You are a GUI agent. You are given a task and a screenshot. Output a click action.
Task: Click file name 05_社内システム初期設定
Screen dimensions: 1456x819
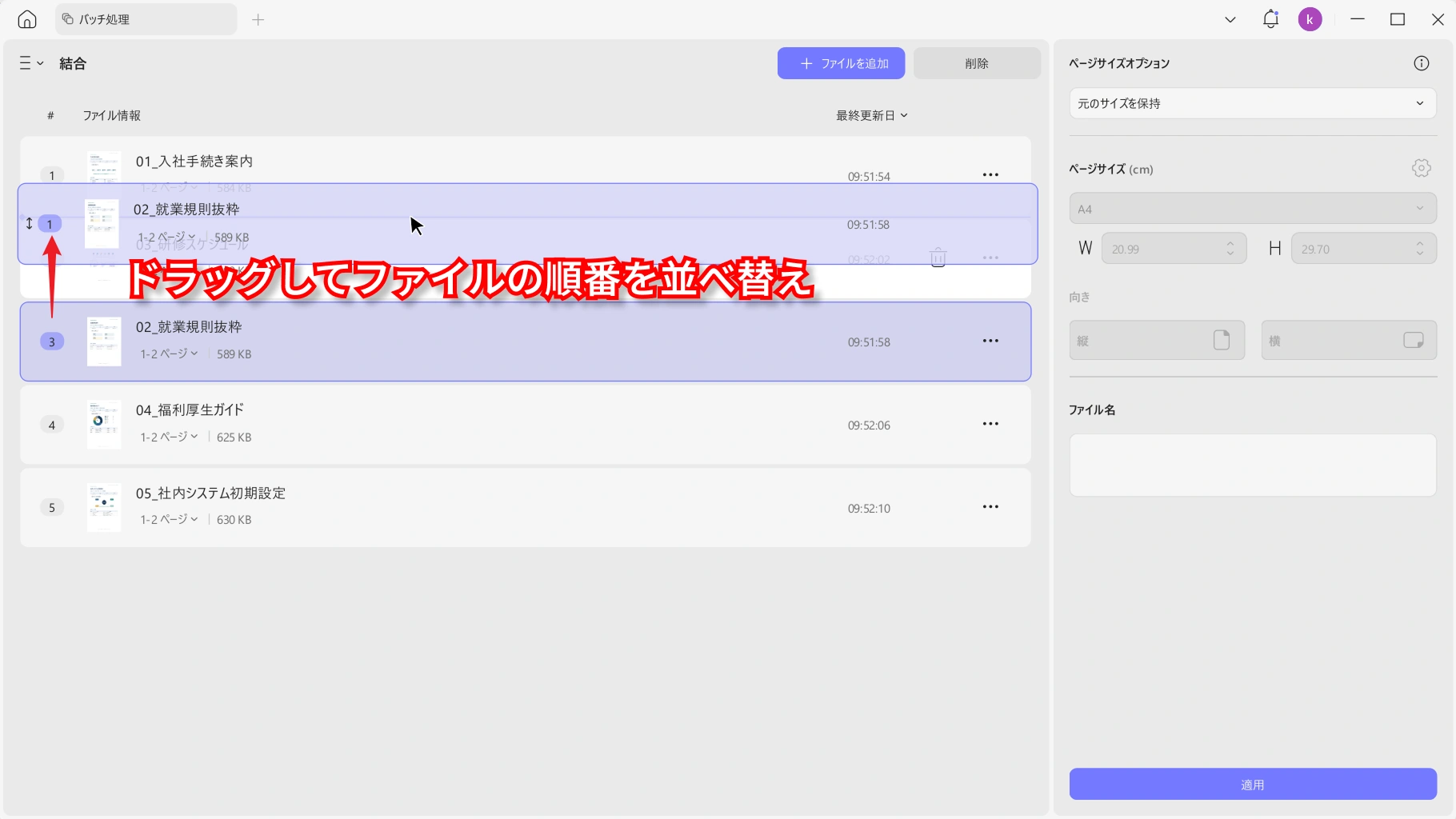click(x=210, y=493)
